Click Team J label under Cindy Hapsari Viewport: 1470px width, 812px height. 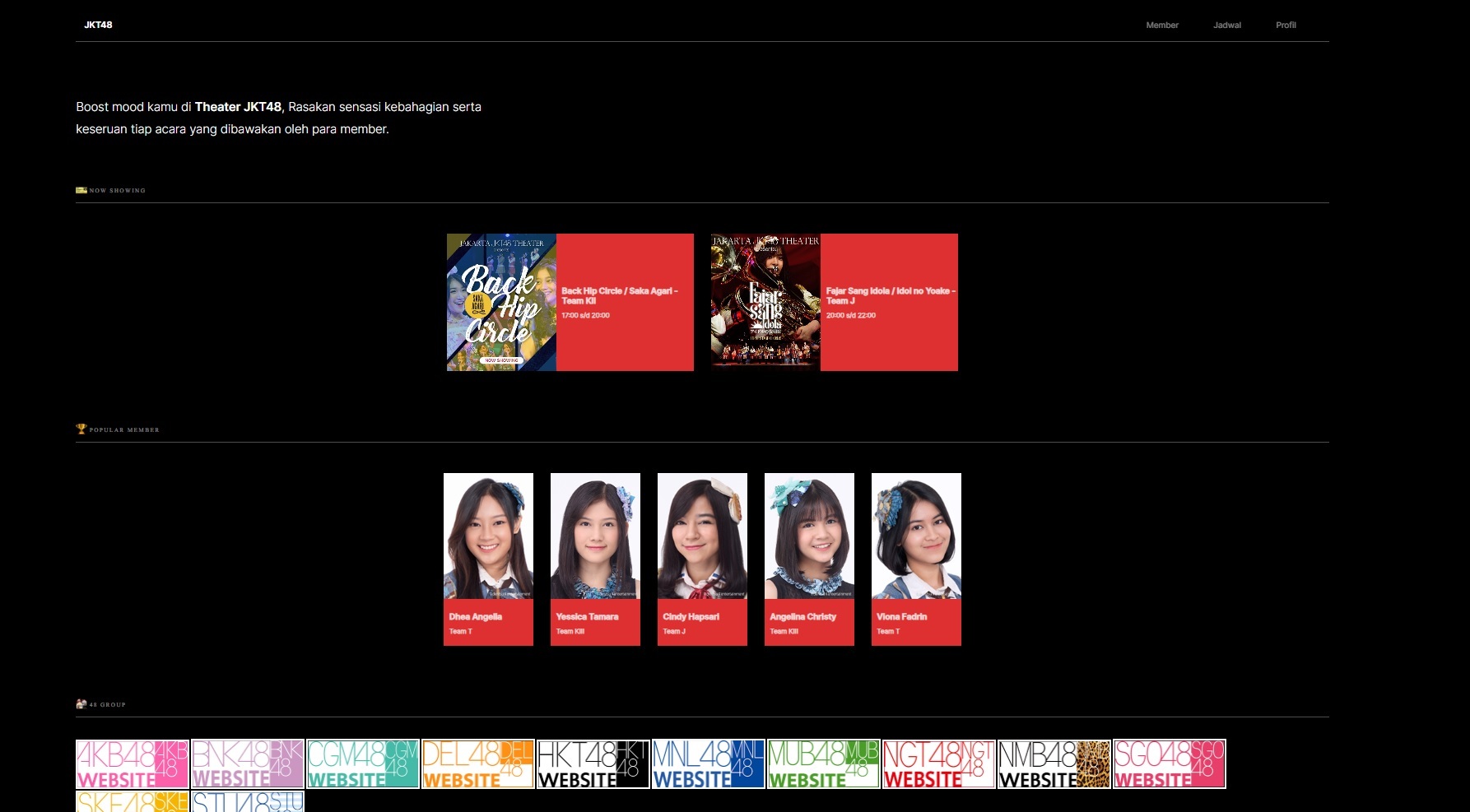click(x=673, y=632)
